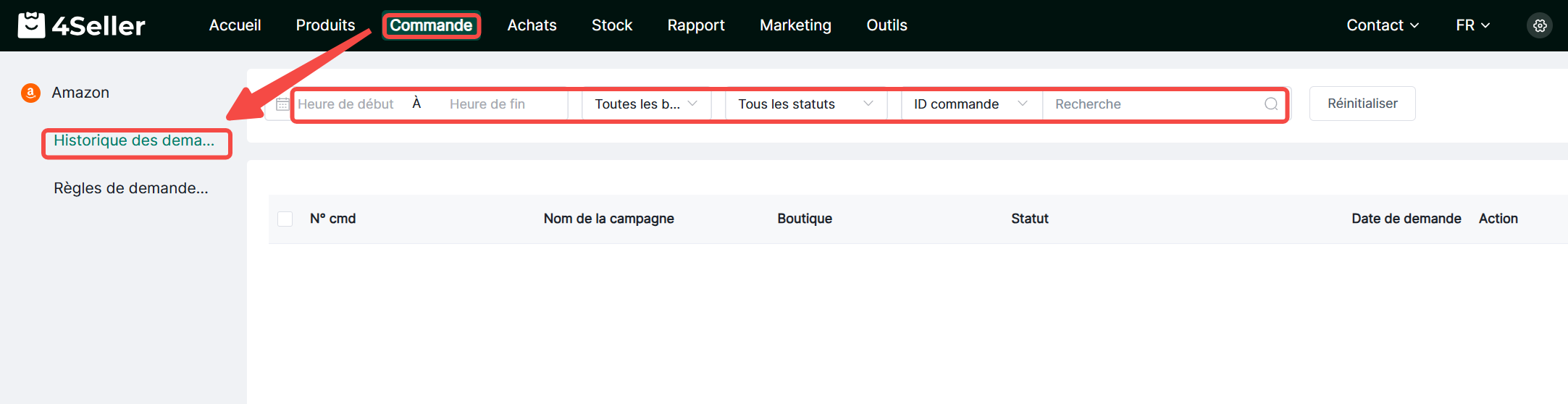Click the Amazon marketplace icon

pyautogui.click(x=30, y=93)
